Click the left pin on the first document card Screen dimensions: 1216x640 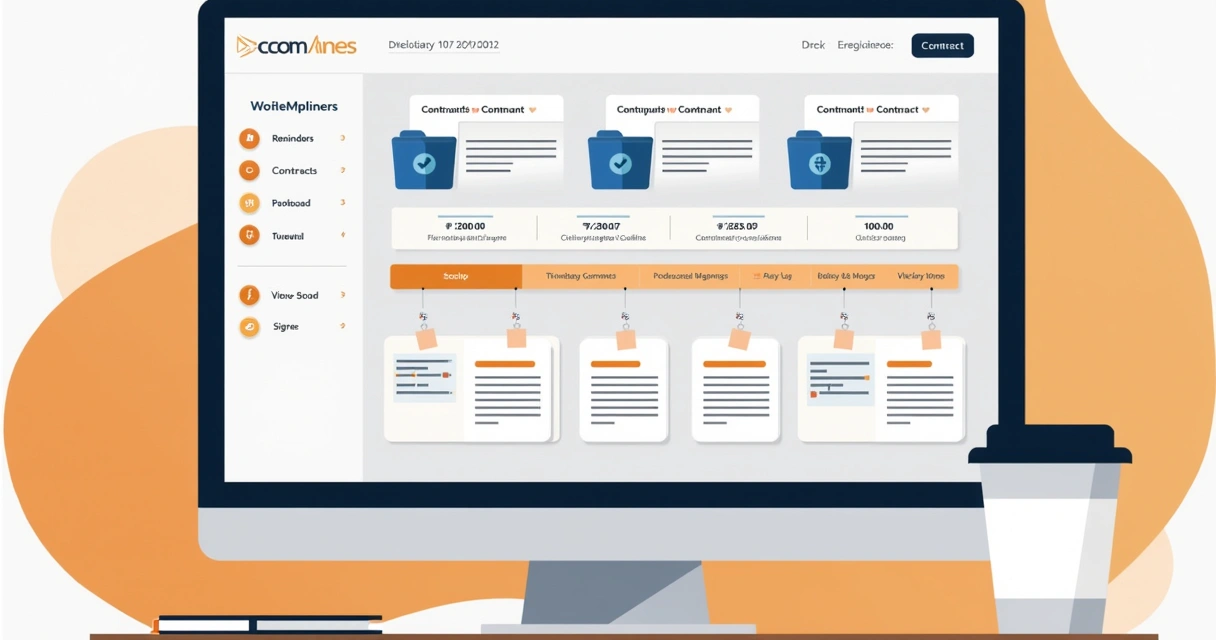point(426,339)
